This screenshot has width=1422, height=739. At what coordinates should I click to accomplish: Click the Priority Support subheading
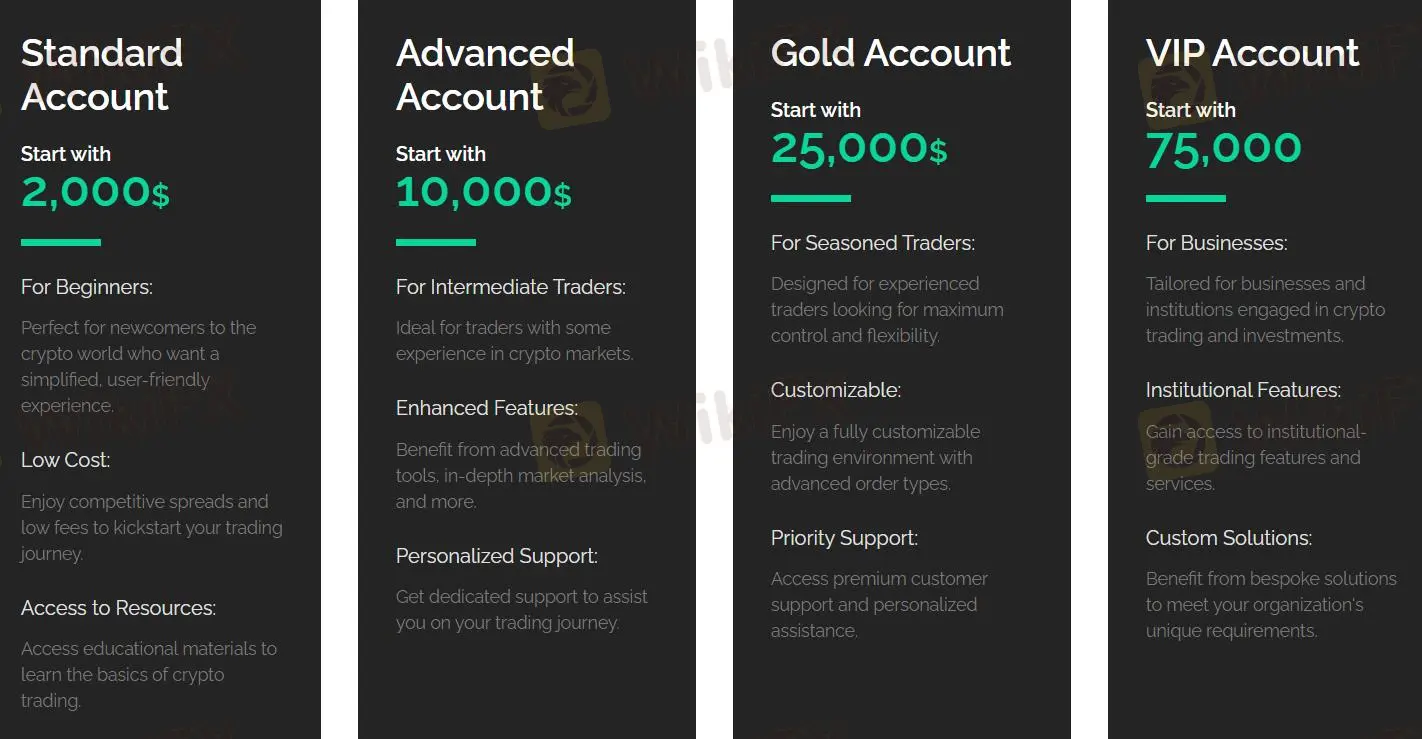point(844,538)
